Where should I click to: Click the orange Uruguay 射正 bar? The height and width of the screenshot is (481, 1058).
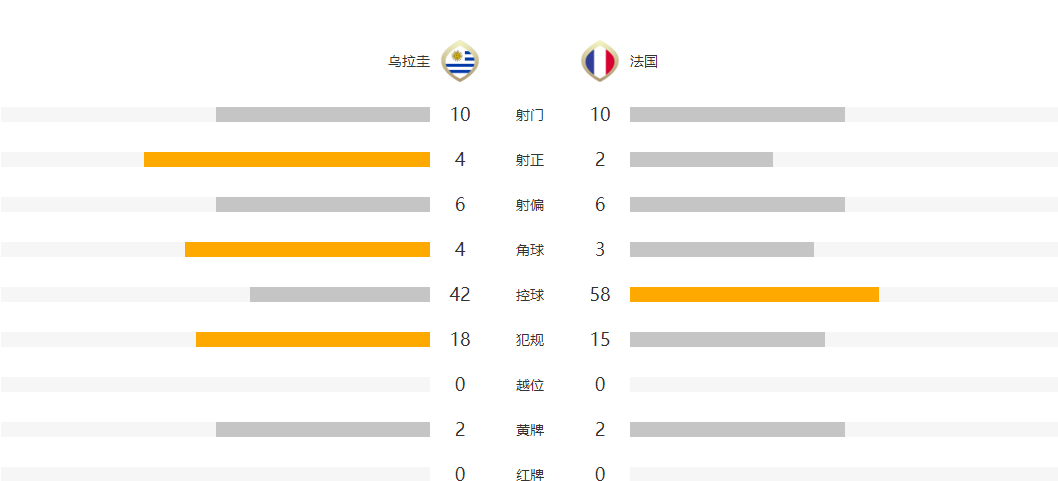(287, 159)
